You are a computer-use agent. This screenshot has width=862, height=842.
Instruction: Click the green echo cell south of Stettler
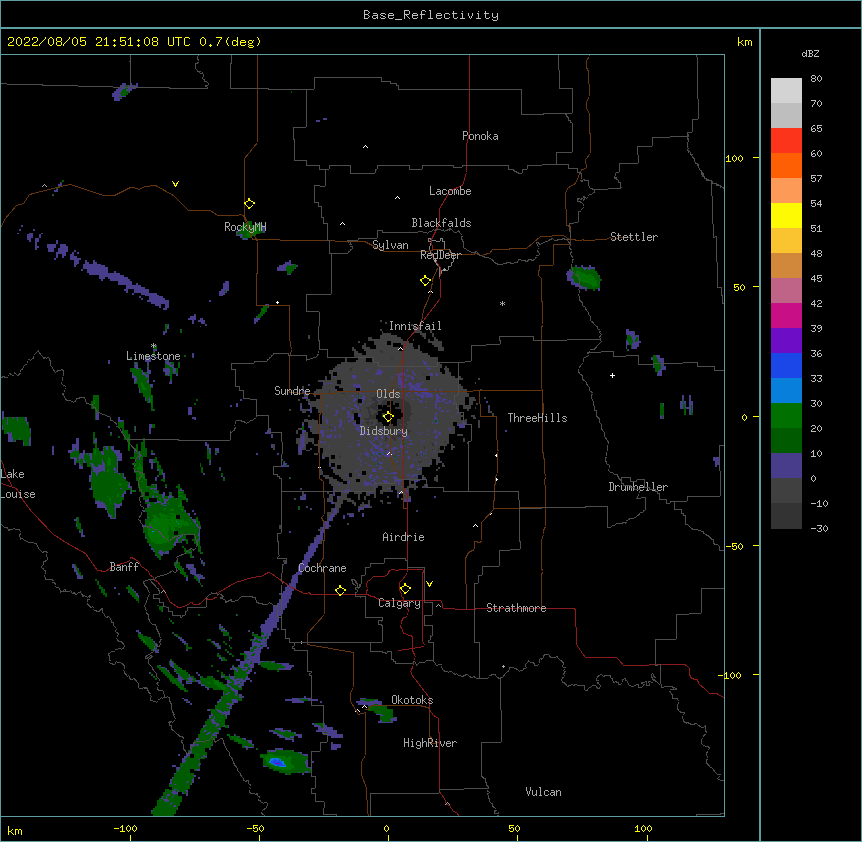coord(585,278)
